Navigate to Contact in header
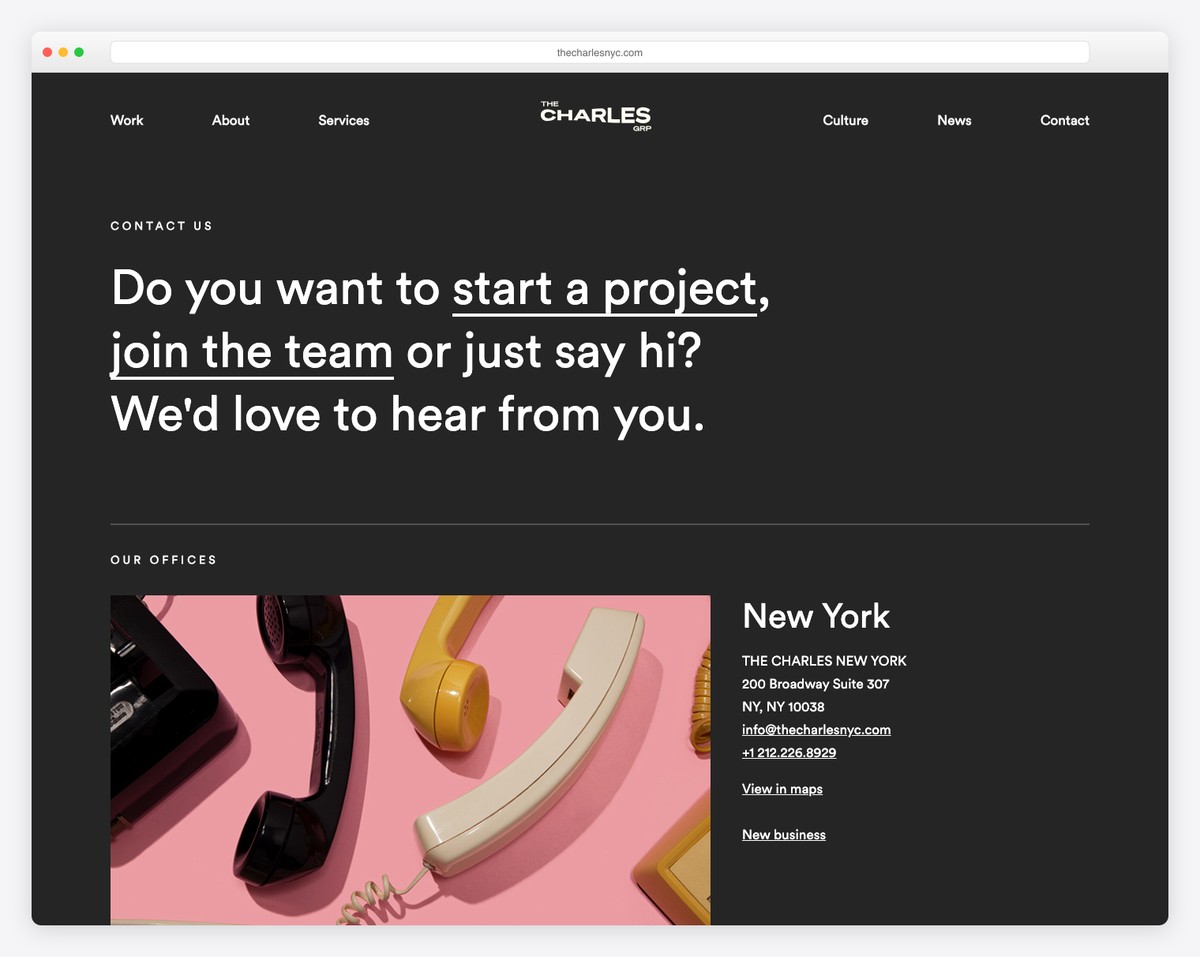 click(x=1065, y=120)
